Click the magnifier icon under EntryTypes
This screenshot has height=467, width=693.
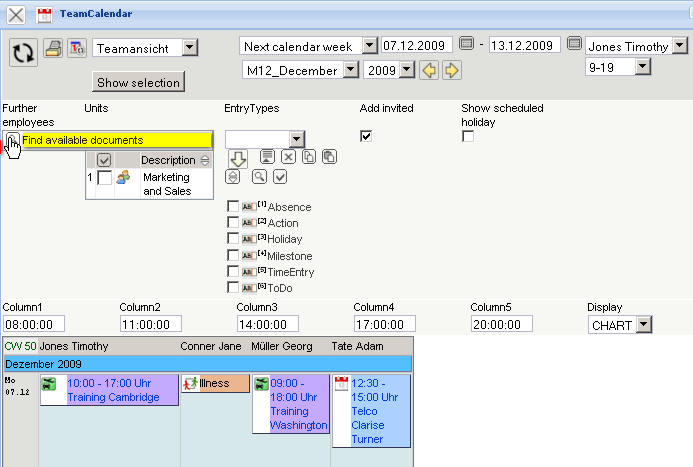[x=259, y=177]
